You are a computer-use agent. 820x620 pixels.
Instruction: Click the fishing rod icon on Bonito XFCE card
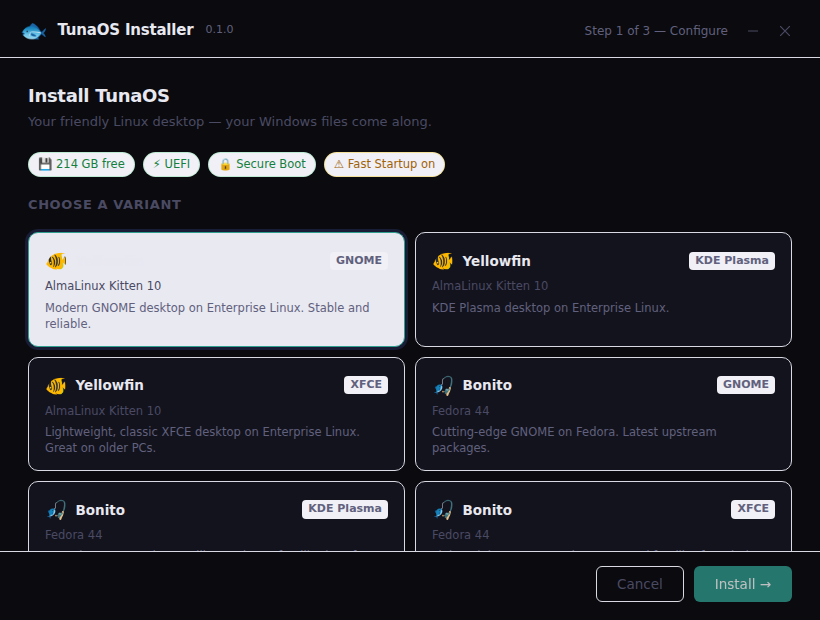[443, 510]
